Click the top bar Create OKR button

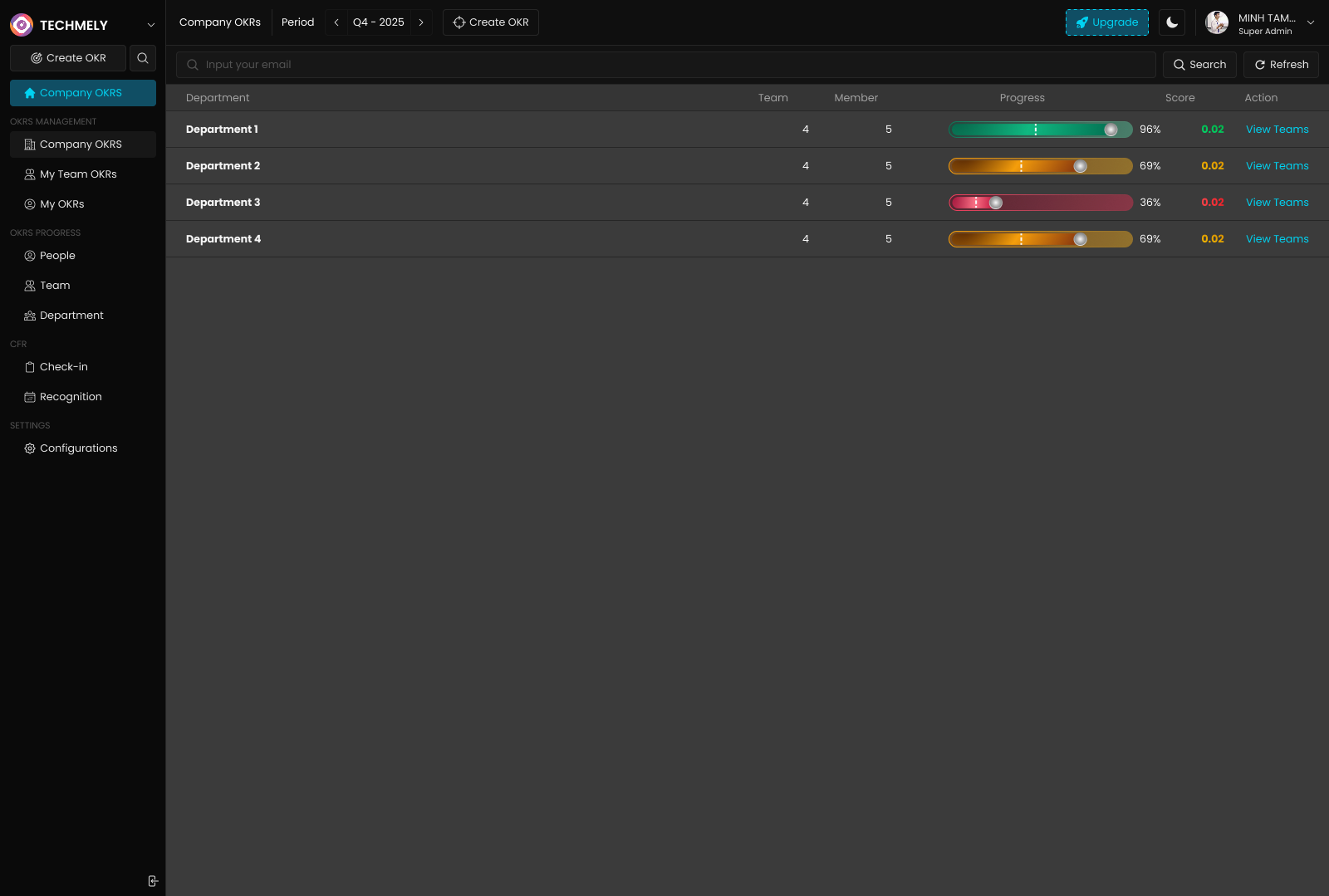[491, 22]
